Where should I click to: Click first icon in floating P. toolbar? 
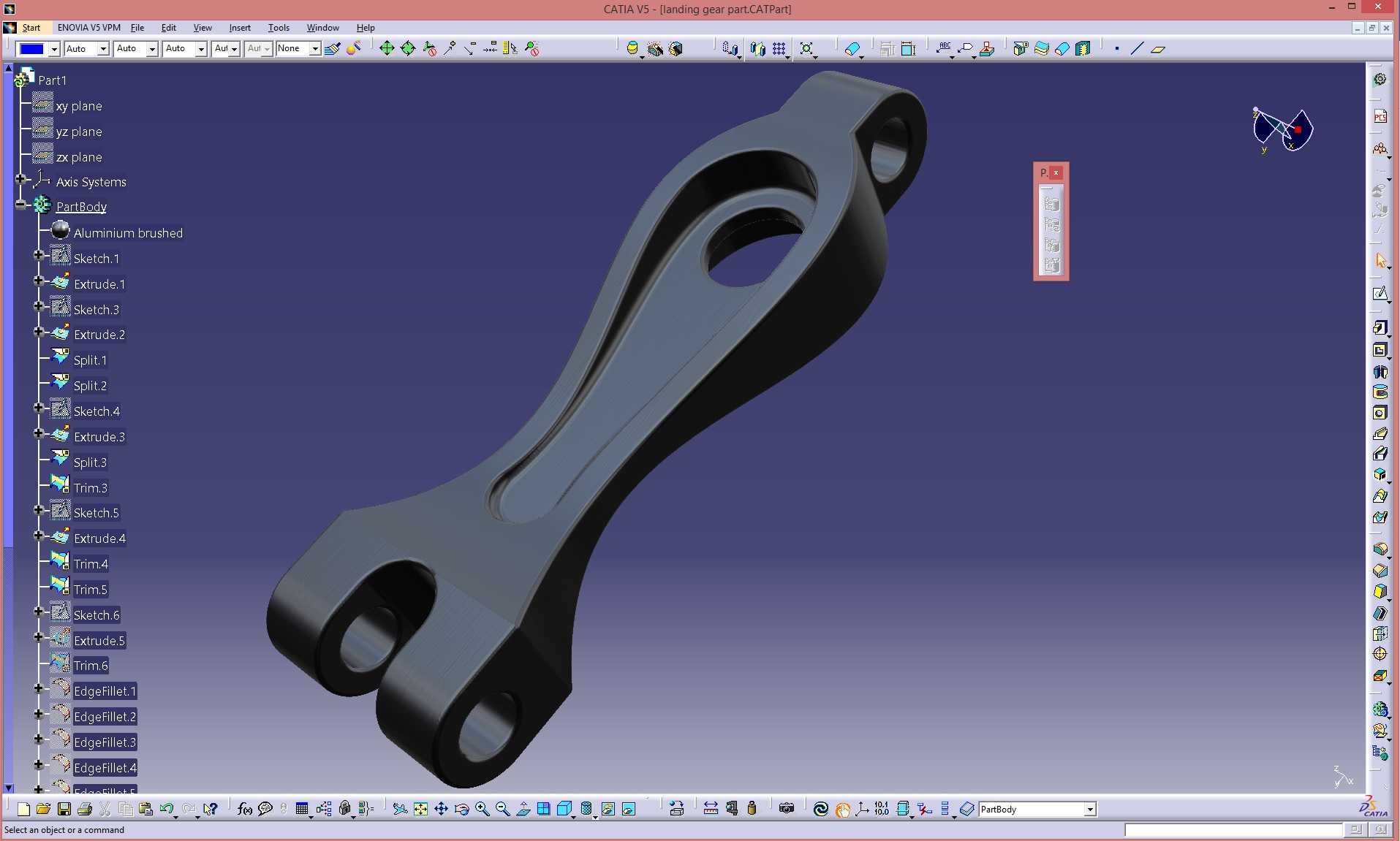(1051, 205)
